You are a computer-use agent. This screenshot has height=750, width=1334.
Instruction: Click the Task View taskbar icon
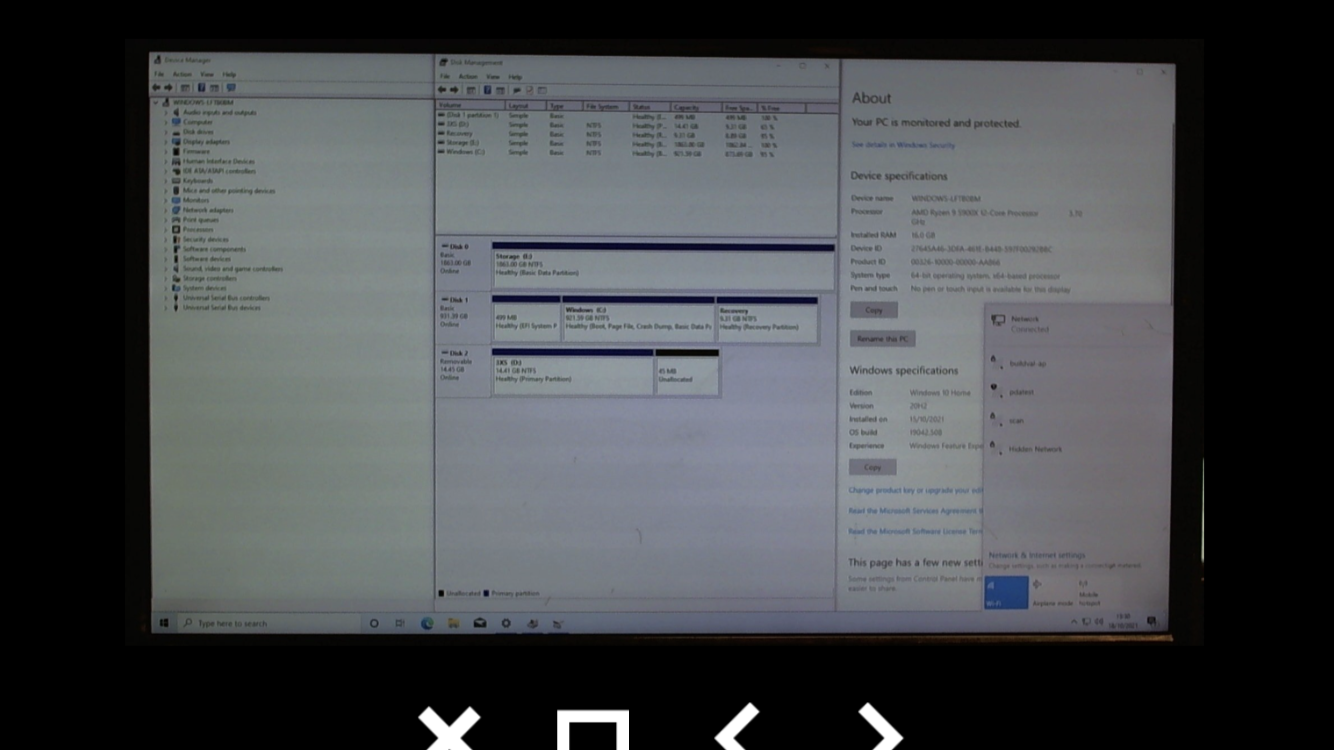pyautogui.click(x=399, y=623)
